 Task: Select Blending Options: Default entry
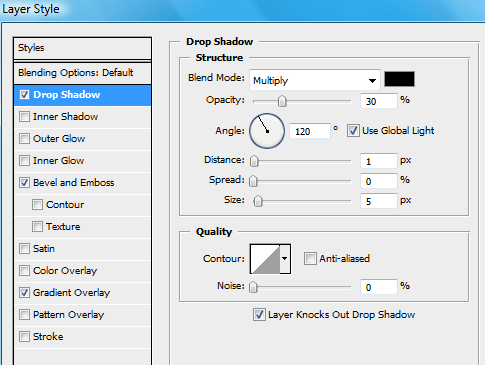82,73
